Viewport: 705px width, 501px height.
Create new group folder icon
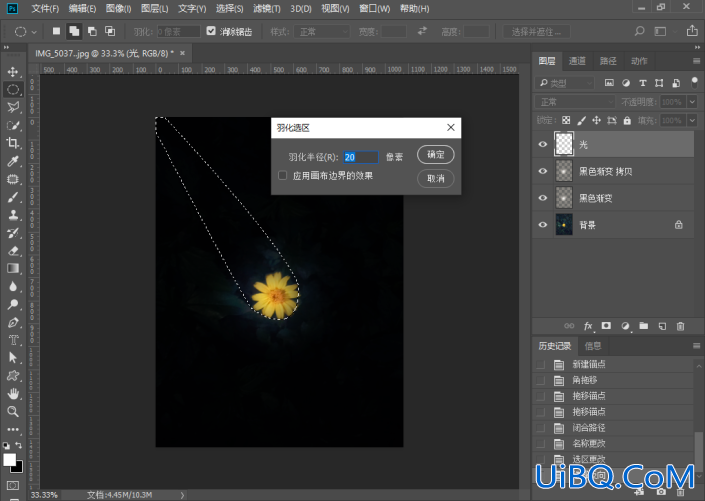(x=644, y=326)
